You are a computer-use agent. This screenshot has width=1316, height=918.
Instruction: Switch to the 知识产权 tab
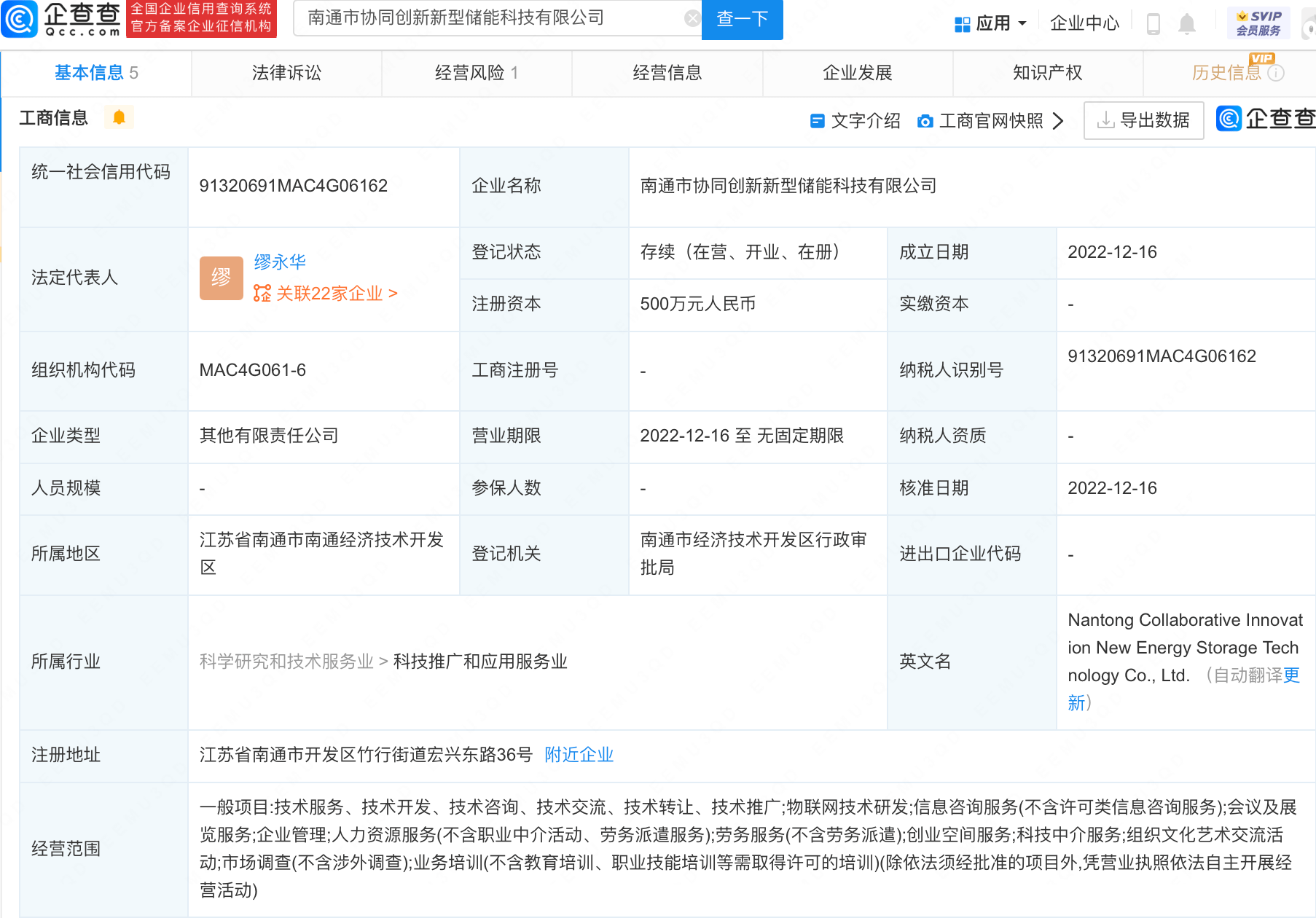(x=1047, y=73)
